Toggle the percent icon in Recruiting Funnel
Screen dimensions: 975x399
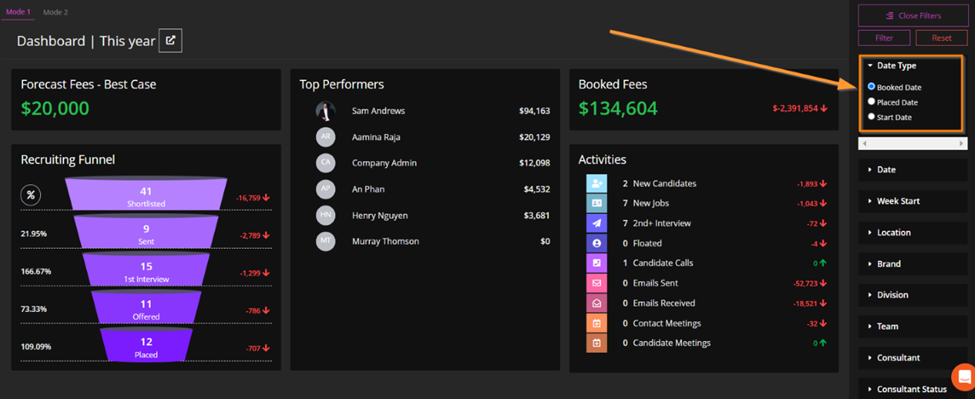coord(30,195)
